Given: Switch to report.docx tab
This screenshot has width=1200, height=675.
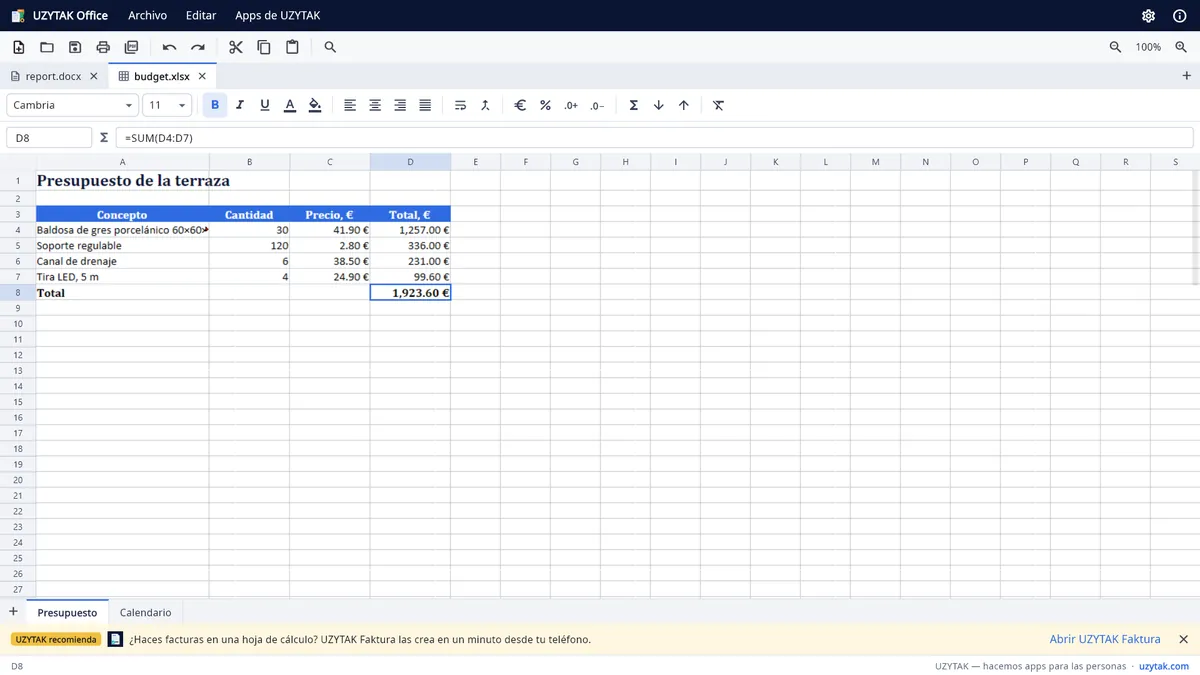Looking at the screenshot, I should pos(54,76).
